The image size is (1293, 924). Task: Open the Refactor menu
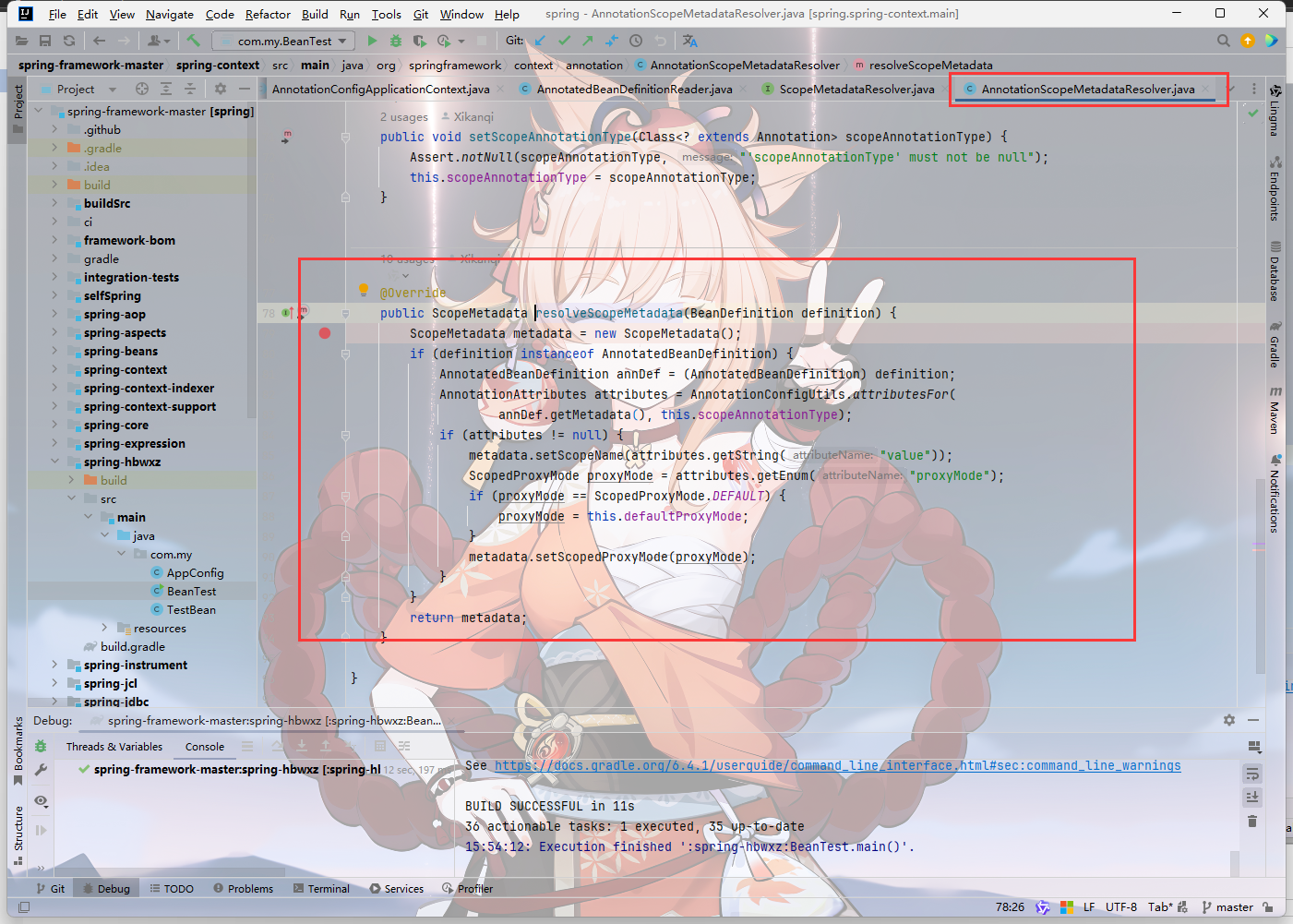268,14
